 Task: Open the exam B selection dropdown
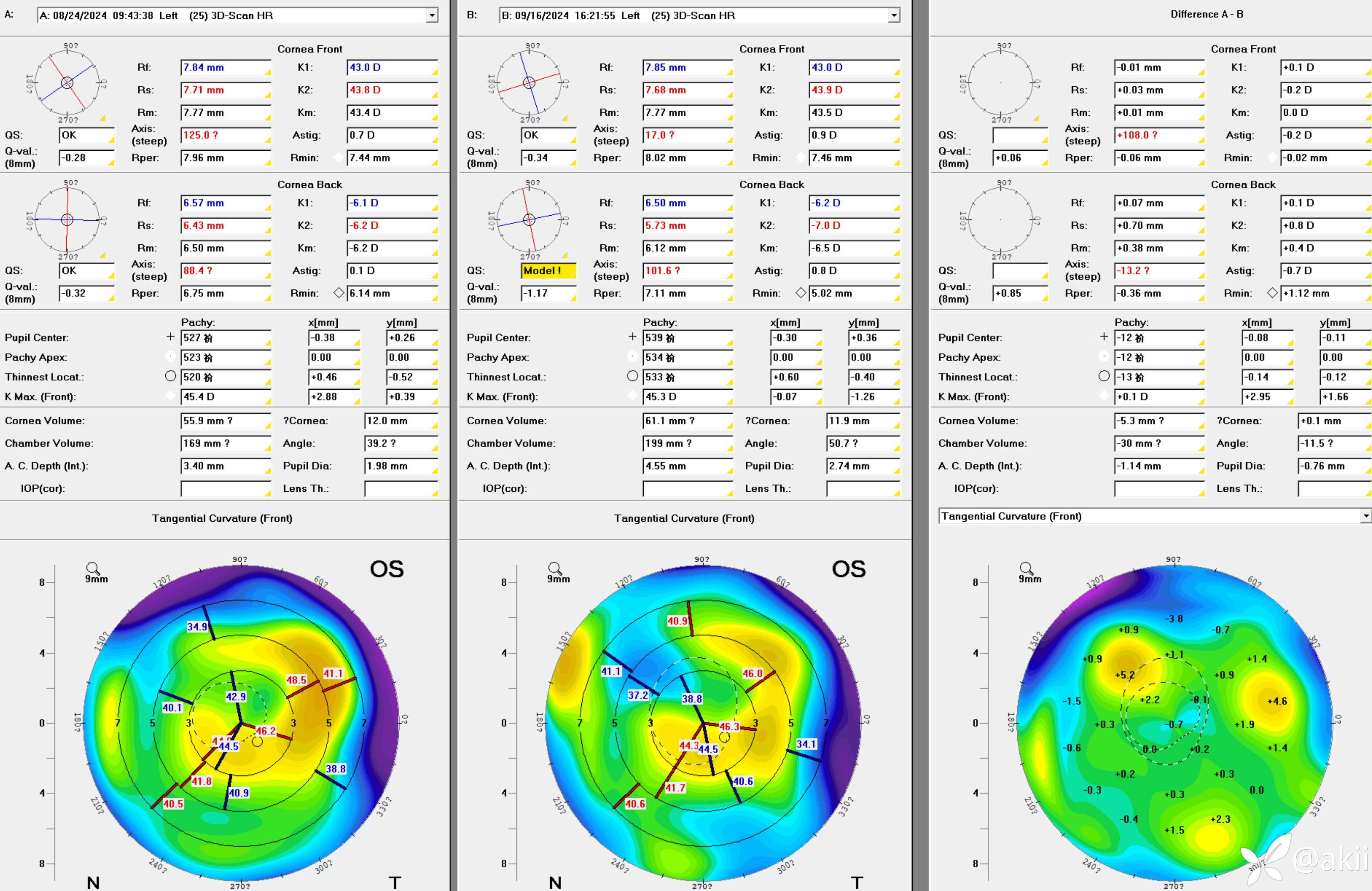click(x=894, y=15)
